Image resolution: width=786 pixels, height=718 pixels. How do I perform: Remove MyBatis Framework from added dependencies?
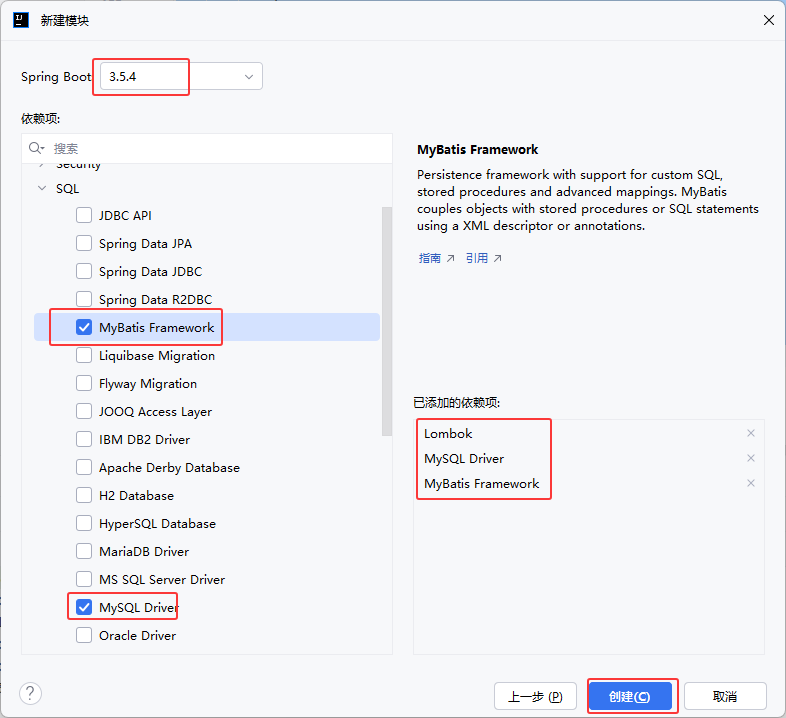(x=751, y=483)
